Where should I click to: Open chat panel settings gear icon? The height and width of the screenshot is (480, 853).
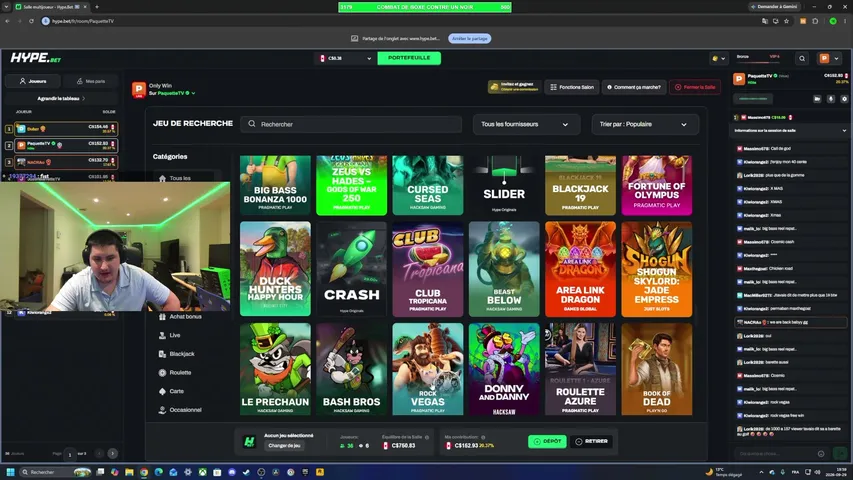844,99
